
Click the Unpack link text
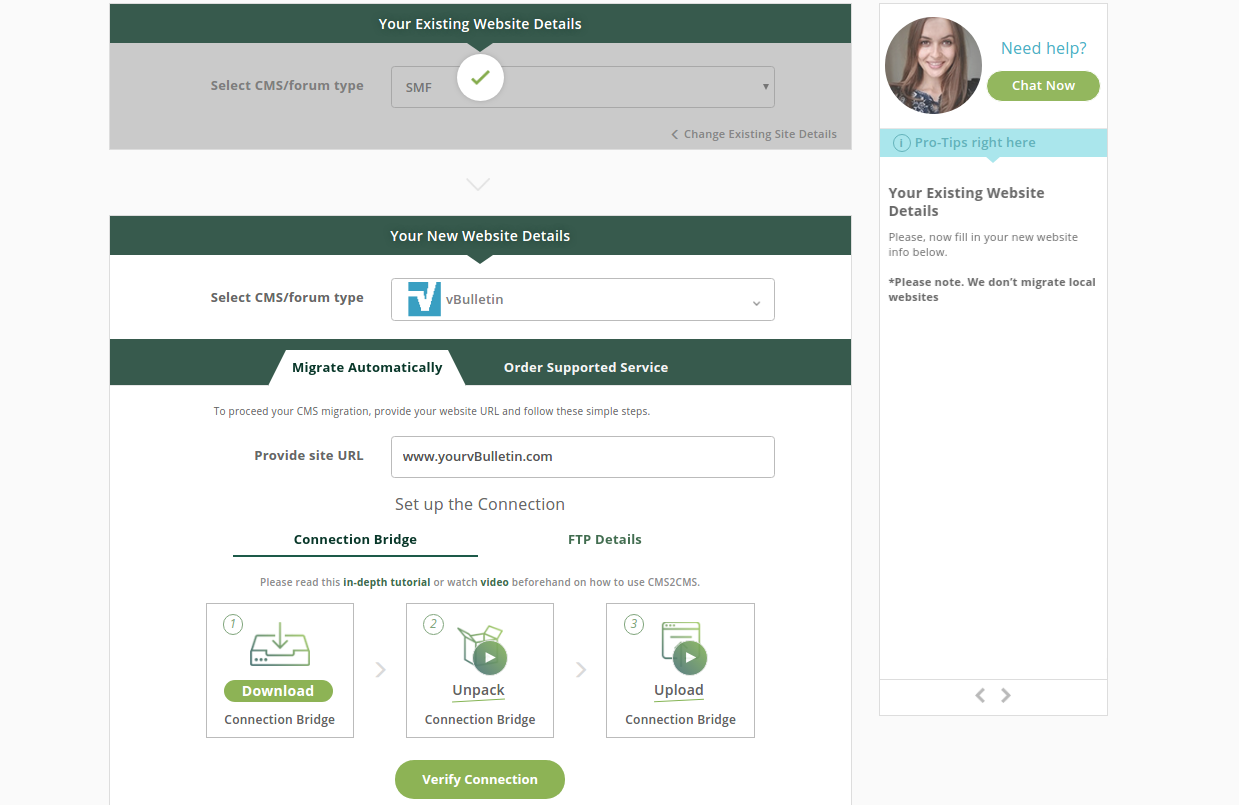pyautogui.click(x=479, y=690)
